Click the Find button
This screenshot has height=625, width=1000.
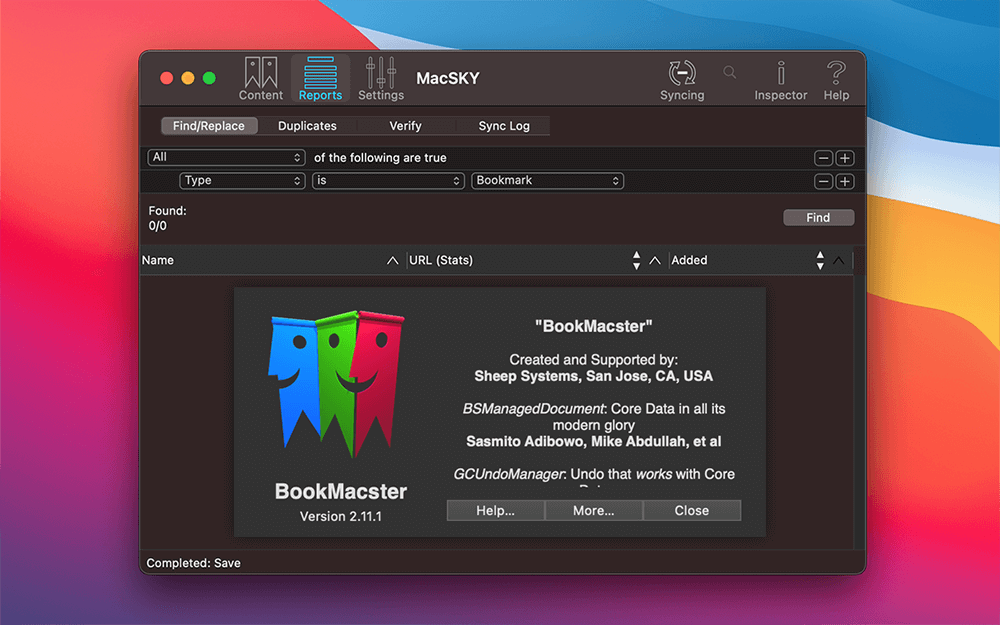tap(818, 217)
